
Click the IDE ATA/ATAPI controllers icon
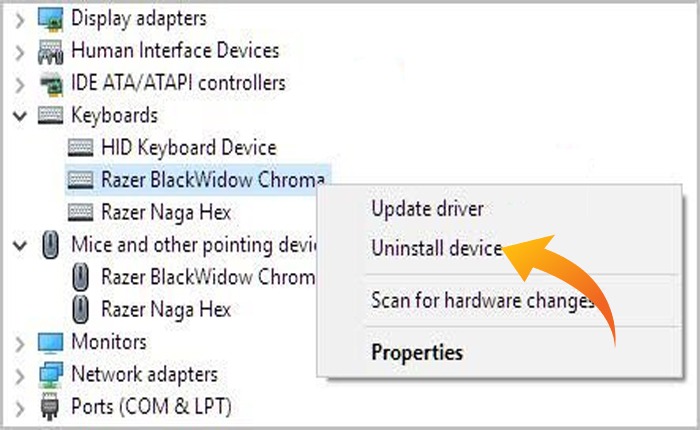(x=50, y=83)
